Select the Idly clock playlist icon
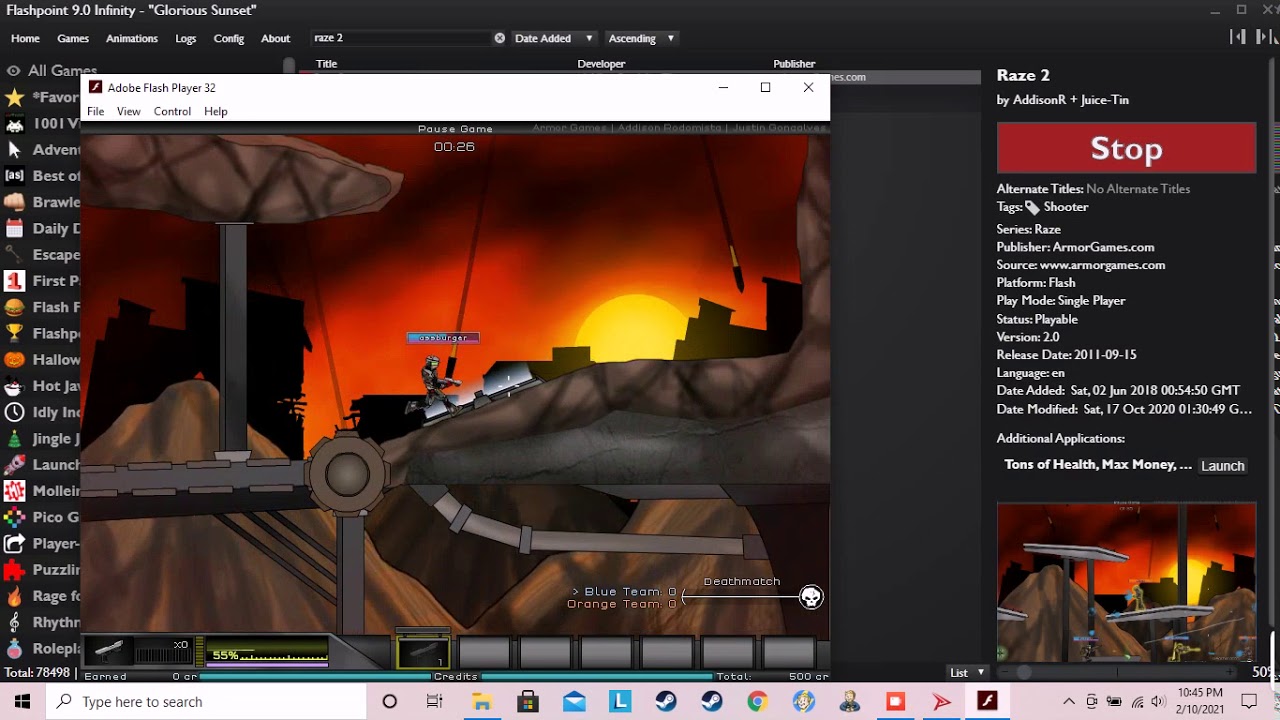Image resolution: width=1280 pixels, height=720 pixels. pos(14,412)
